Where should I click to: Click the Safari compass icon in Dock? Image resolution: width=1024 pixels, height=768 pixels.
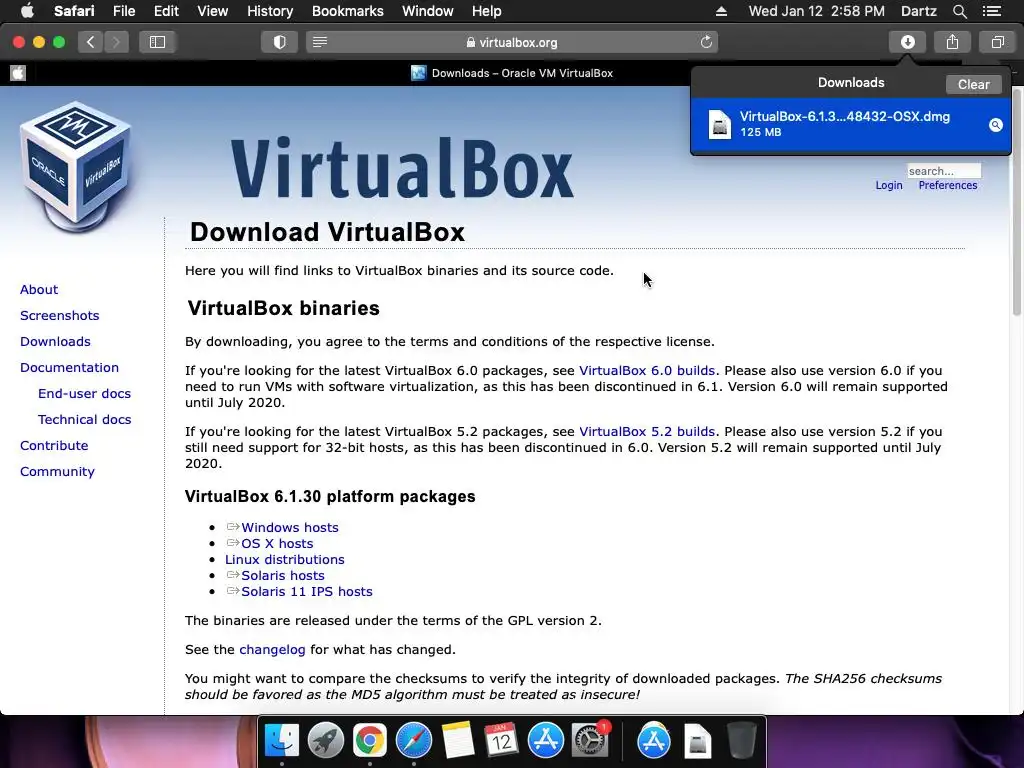pos(413,741)
